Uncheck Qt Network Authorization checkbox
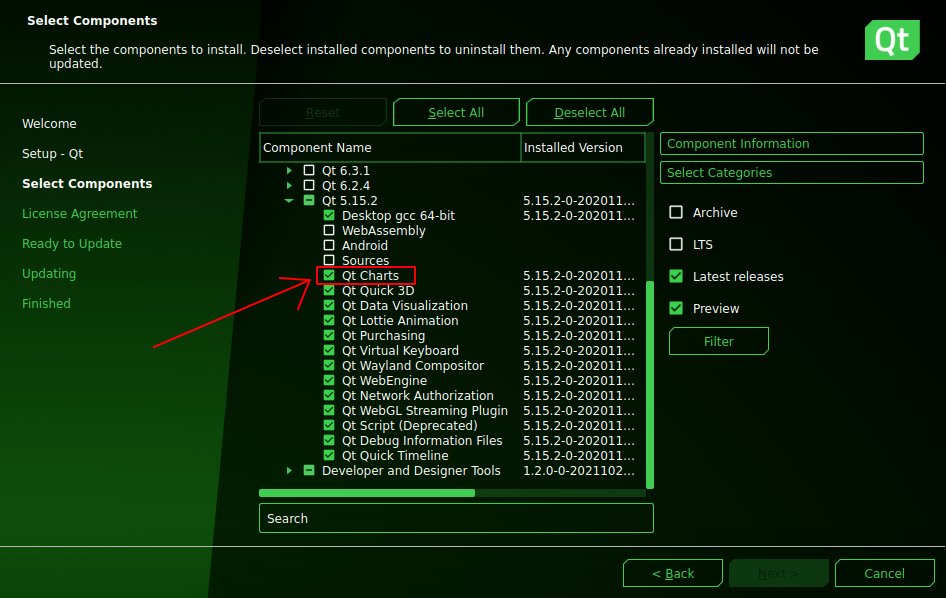Image resolution: width=946 pixels, height=598 pixels. 329,395
